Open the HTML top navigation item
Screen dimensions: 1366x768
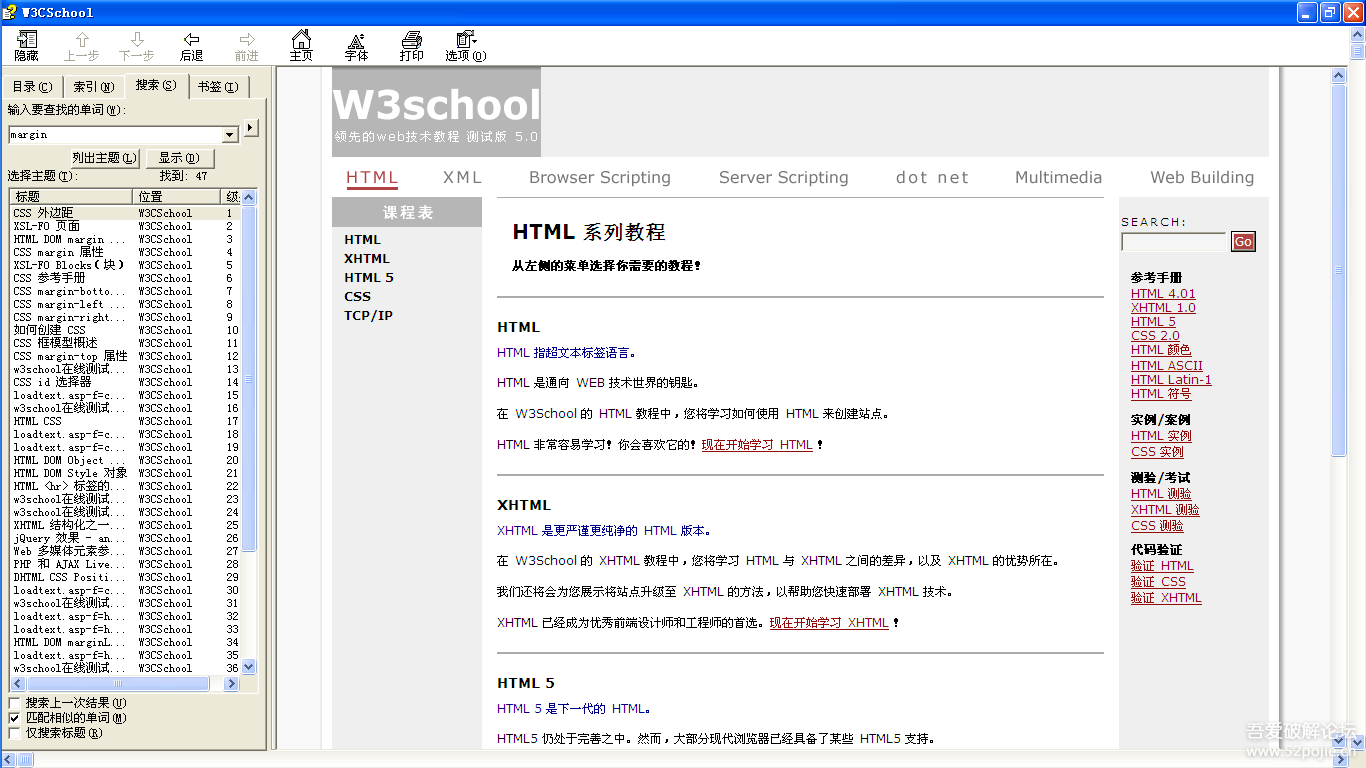pos(372,177)
